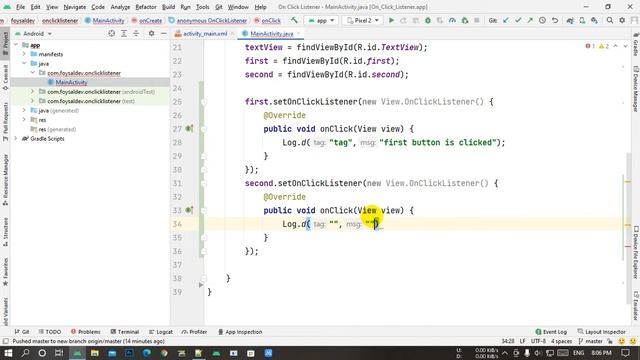Image resolution: width=640 pixels, height=360 pixels.
Task: Expand com.foysaldev.onclicklistener (androidTest) package
Action: coord(32,91)
